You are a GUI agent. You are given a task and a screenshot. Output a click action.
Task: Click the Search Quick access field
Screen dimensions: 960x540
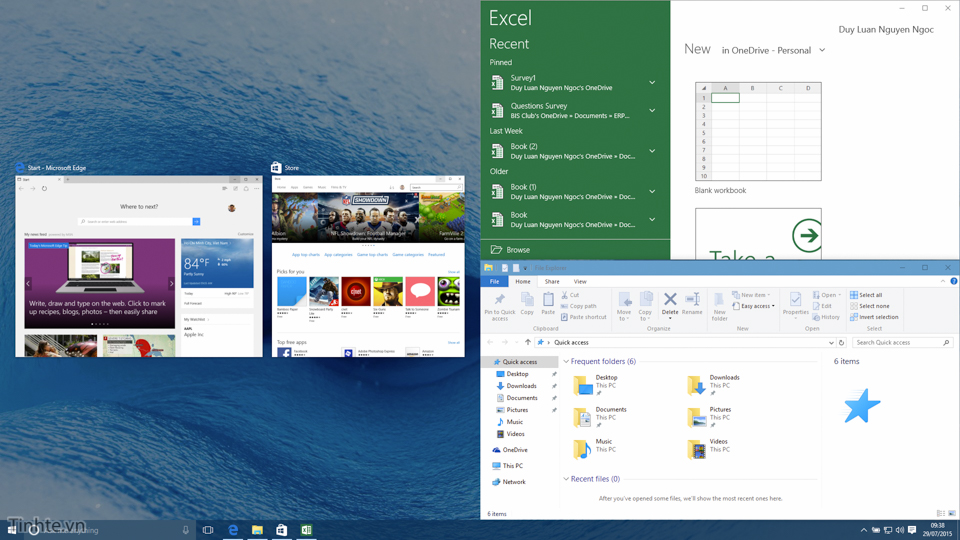[902, 342]
